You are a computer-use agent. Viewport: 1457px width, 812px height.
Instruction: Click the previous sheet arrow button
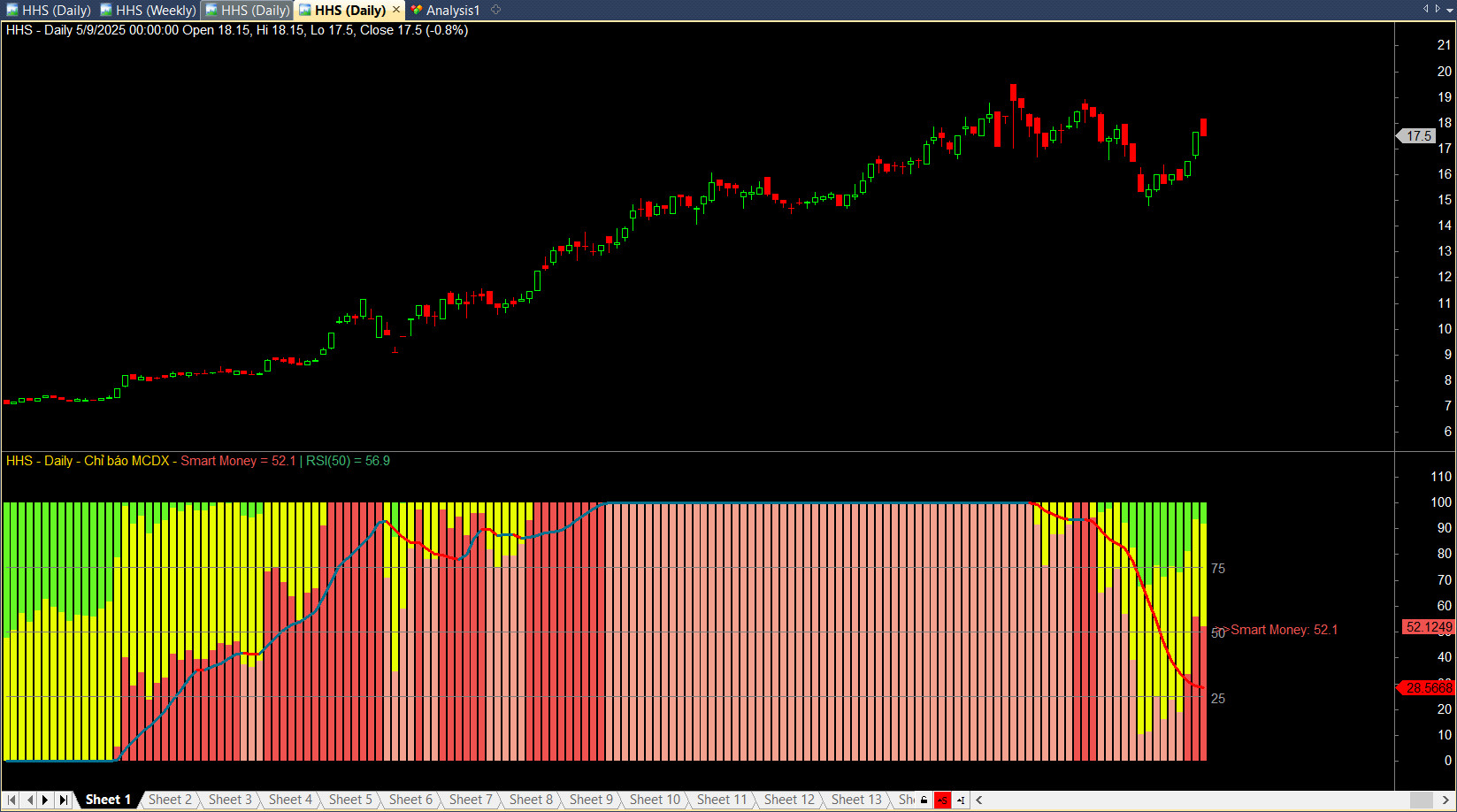point(29,800)
